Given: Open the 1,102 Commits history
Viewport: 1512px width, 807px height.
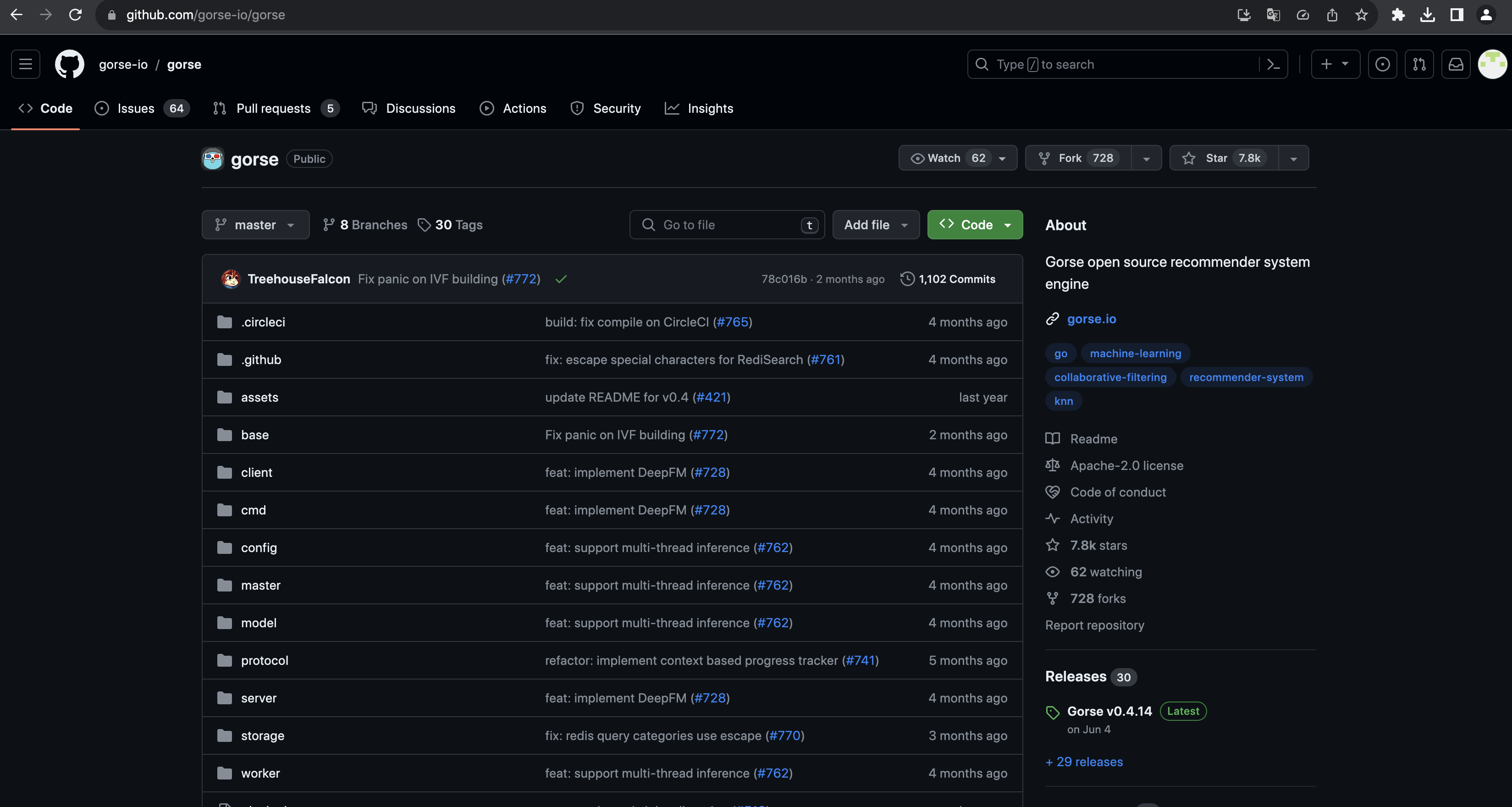Looking at the screenshot, I should coord(948,279).
